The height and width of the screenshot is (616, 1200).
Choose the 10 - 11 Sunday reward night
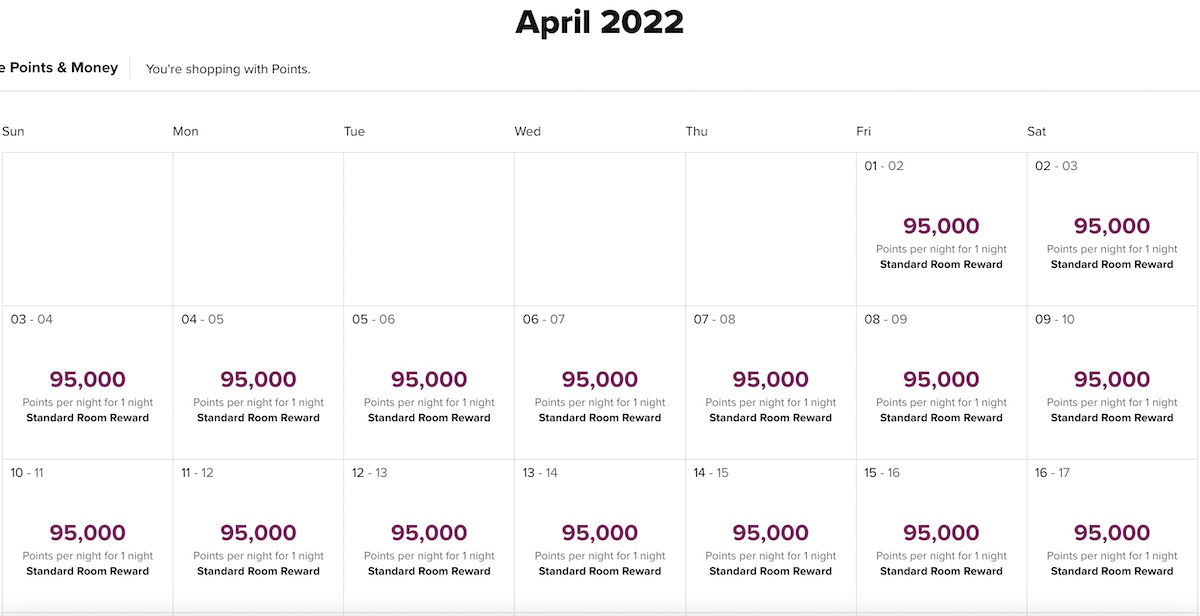point(87,536)
